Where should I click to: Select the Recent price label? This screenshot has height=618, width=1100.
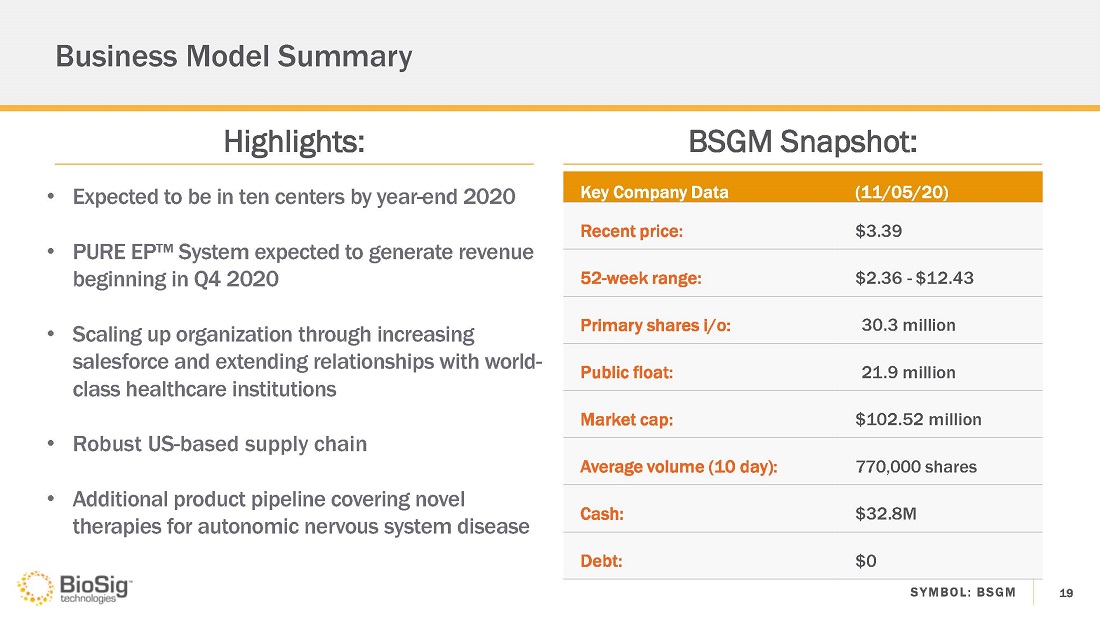(x=632, y=231)
